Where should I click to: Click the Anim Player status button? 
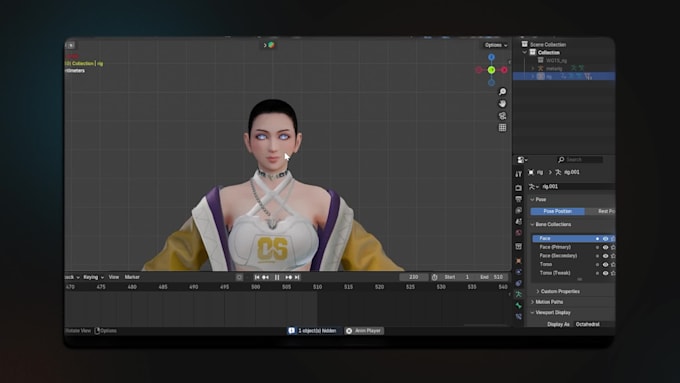click(x=364, y=331)
